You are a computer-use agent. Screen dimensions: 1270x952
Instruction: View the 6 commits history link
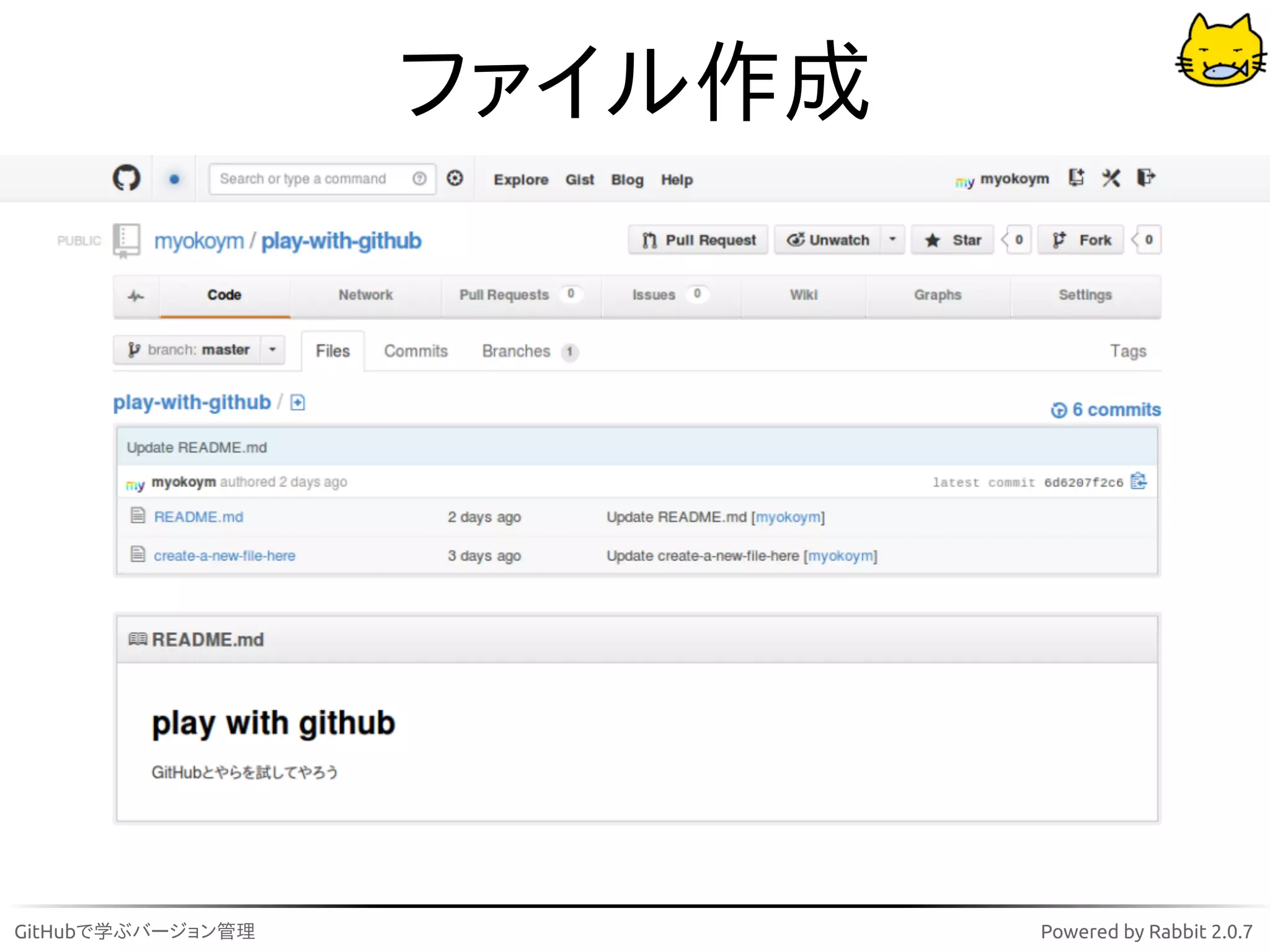pyautogui.click(x=1106, y=410)
